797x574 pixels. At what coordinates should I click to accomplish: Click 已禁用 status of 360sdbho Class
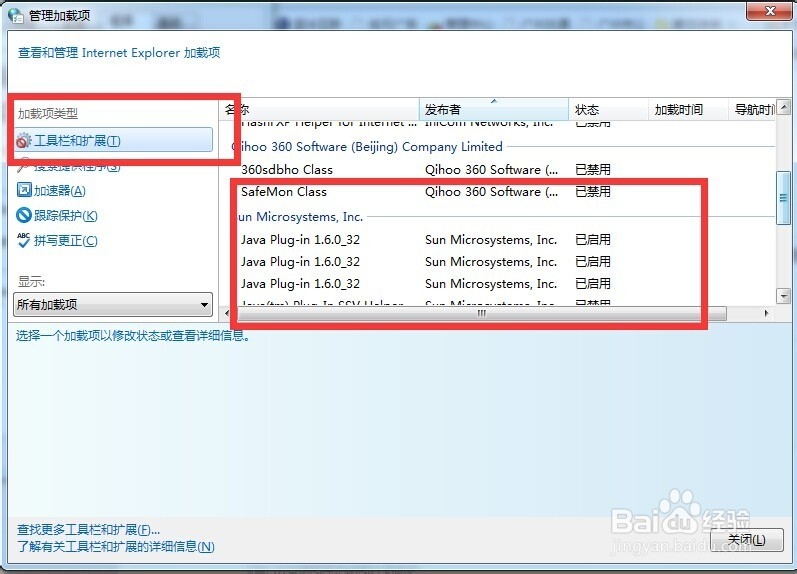click(593, 169)
